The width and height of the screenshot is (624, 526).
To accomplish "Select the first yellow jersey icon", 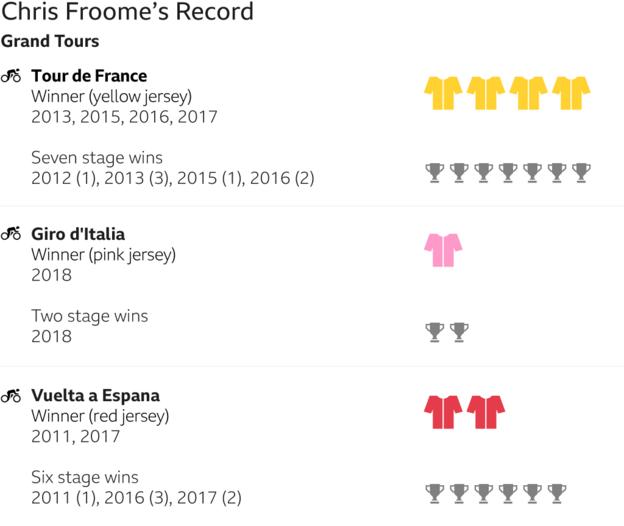I will coord(443,92).
